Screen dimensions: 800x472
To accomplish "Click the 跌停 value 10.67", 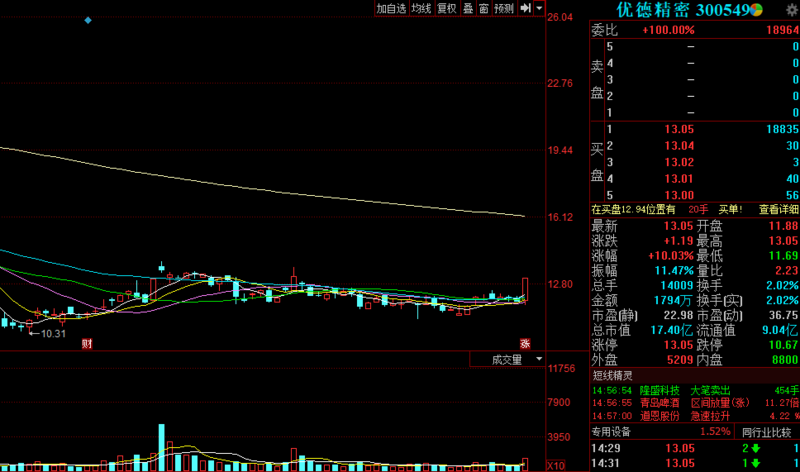I will [x=784, y=345].
